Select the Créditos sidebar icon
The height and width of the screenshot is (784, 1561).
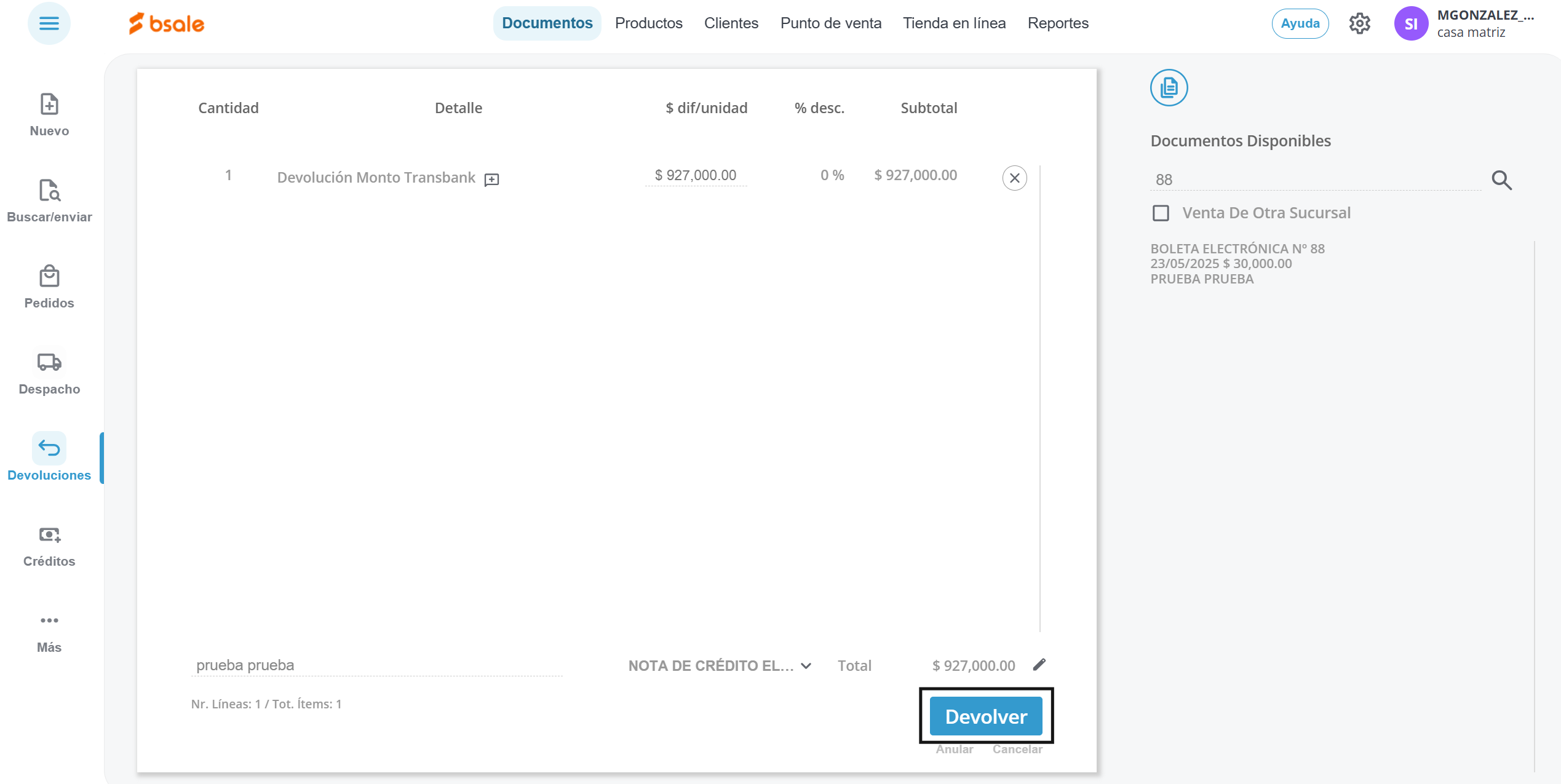click(49, 535)
